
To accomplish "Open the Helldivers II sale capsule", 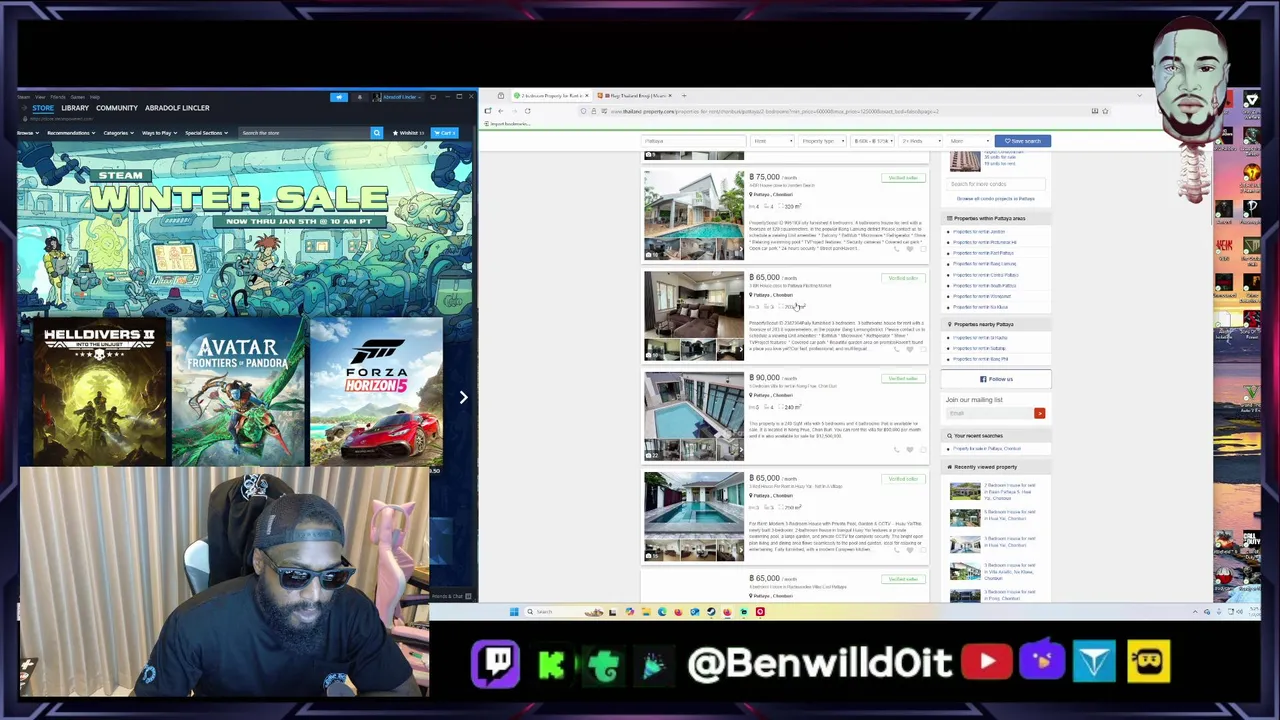I will (100, 393).
